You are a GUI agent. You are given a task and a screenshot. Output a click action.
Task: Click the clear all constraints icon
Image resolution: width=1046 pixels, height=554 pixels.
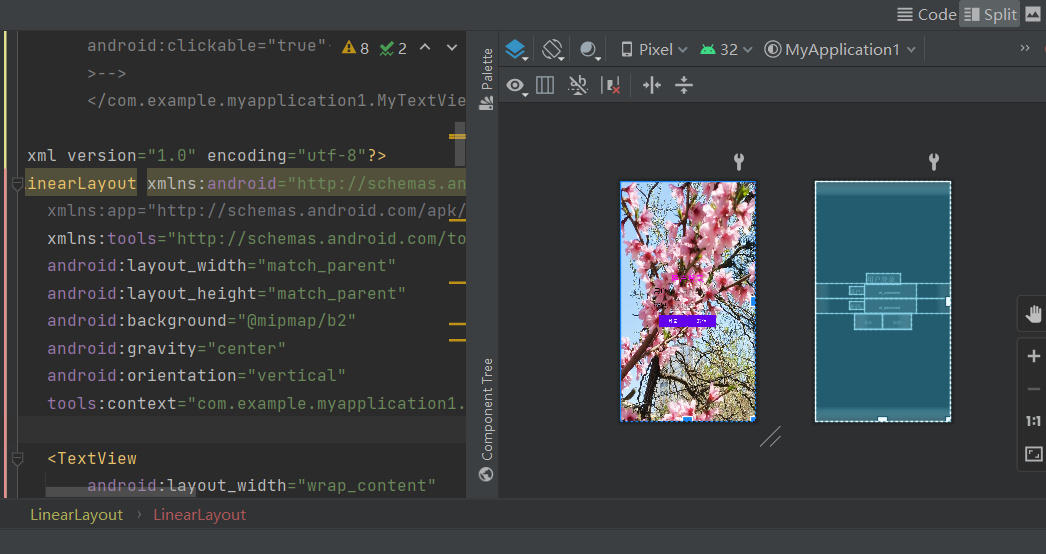coord(611,86)
